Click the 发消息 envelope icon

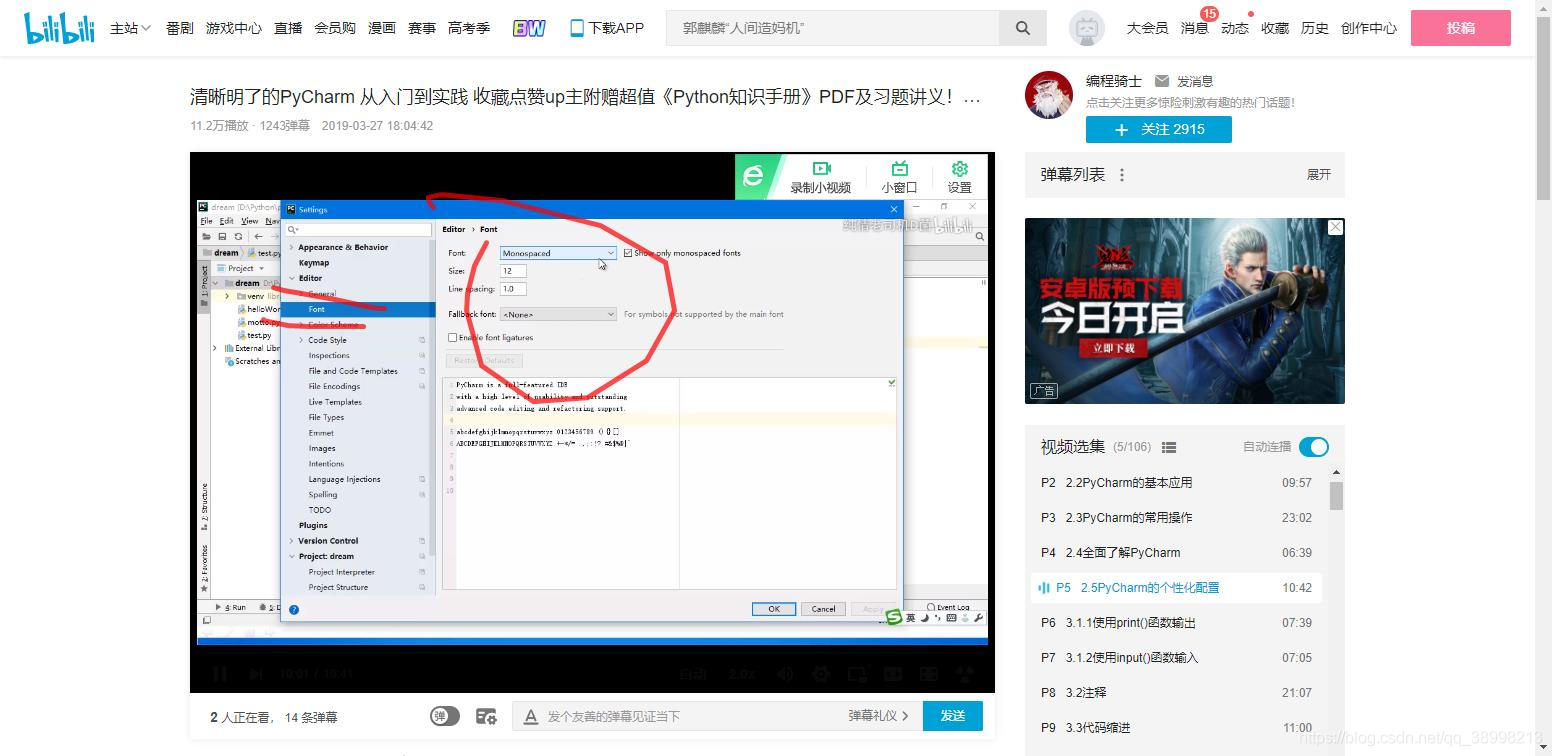(x=1162, y=81)
